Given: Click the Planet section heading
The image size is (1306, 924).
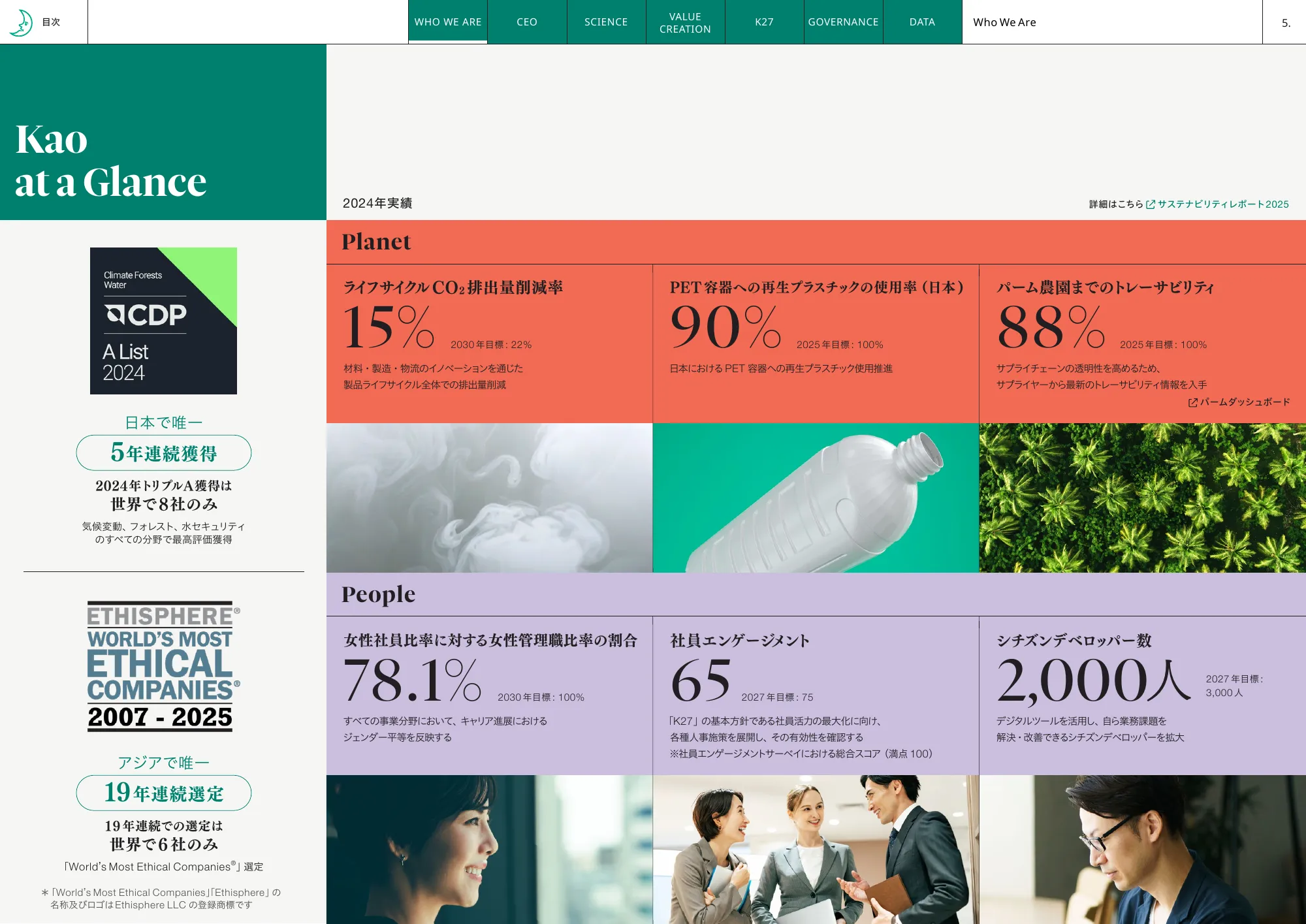Looking at the screenshot, I should [x=377, y=242].
